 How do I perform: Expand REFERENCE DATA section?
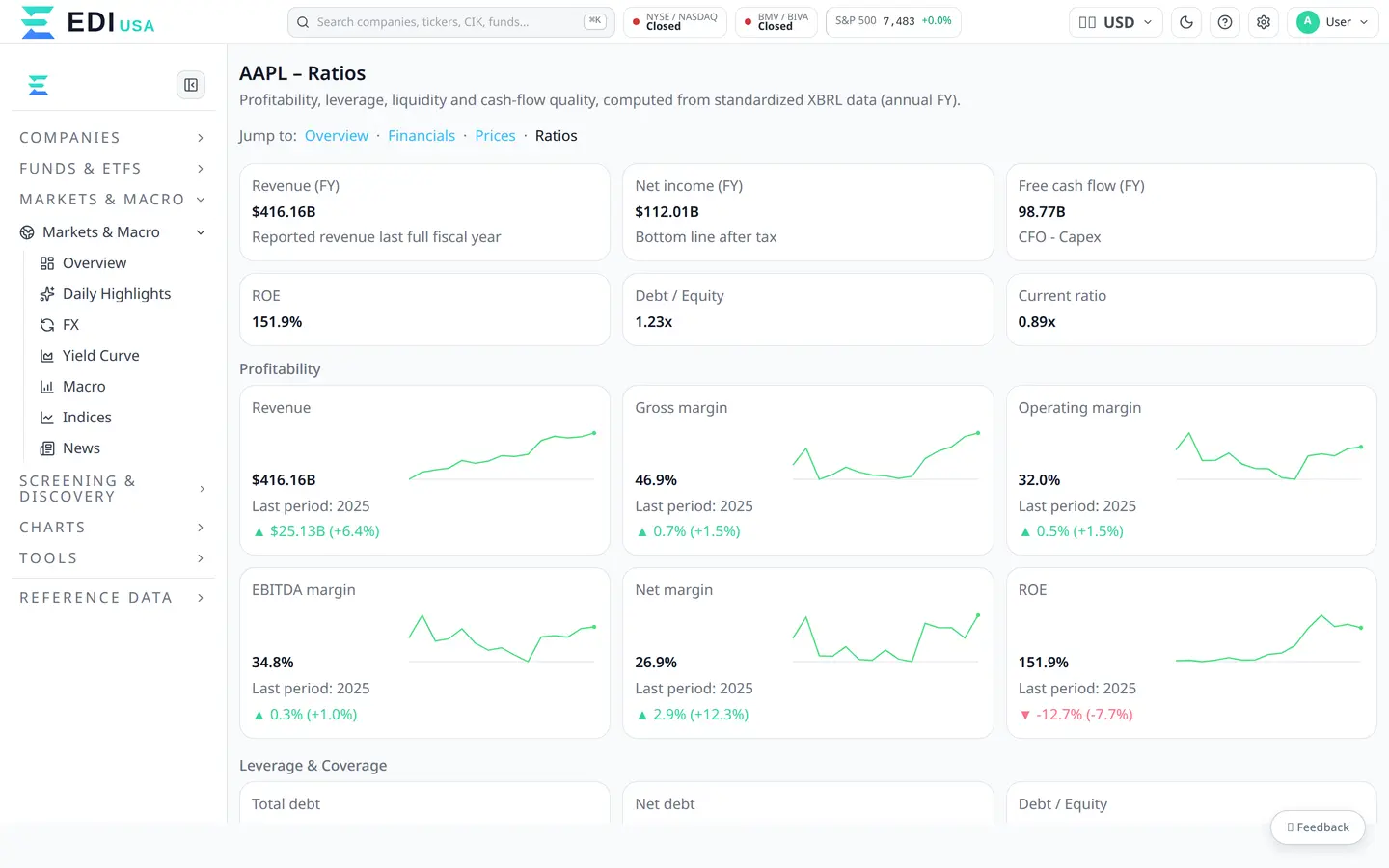[x=113, y=598]
